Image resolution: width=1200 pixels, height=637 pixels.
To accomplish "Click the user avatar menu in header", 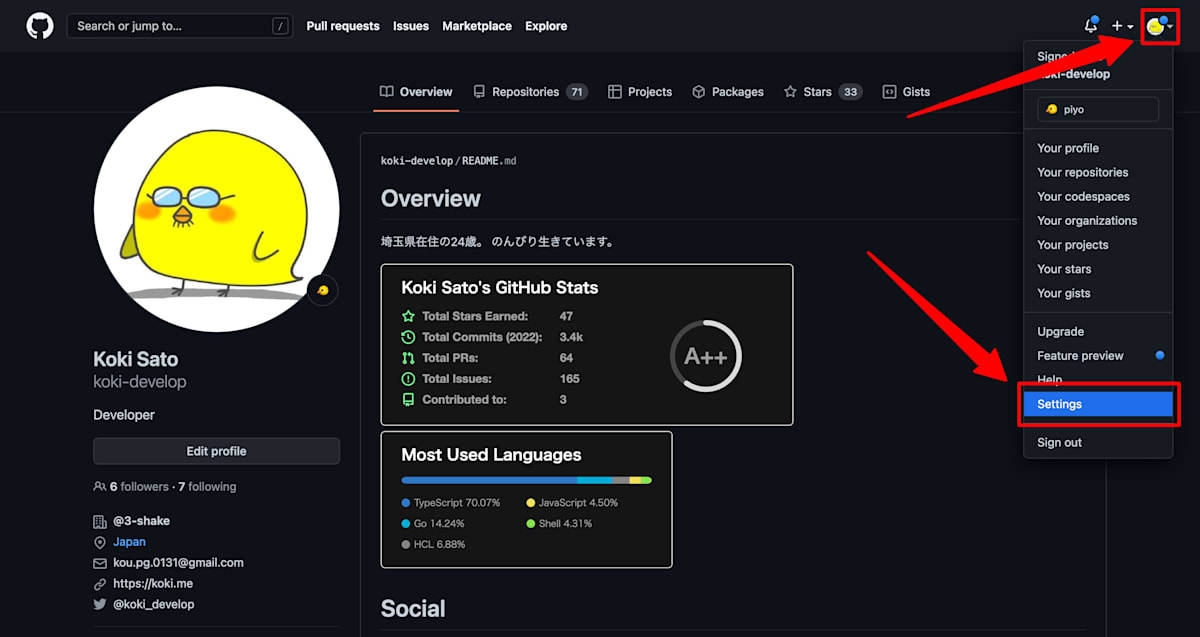I will coord(1160,26).
